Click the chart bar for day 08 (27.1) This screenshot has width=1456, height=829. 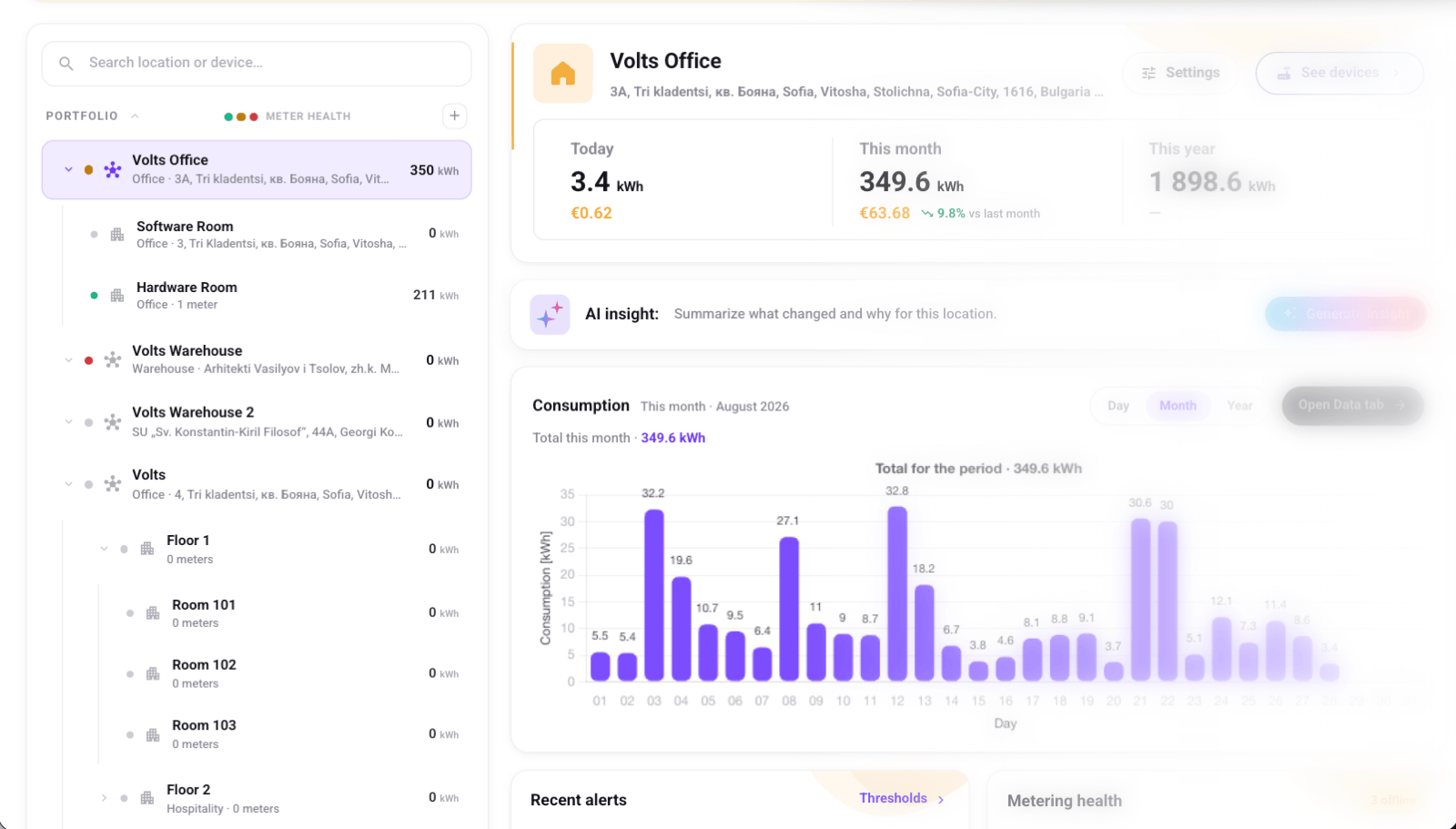pos(789,609)
